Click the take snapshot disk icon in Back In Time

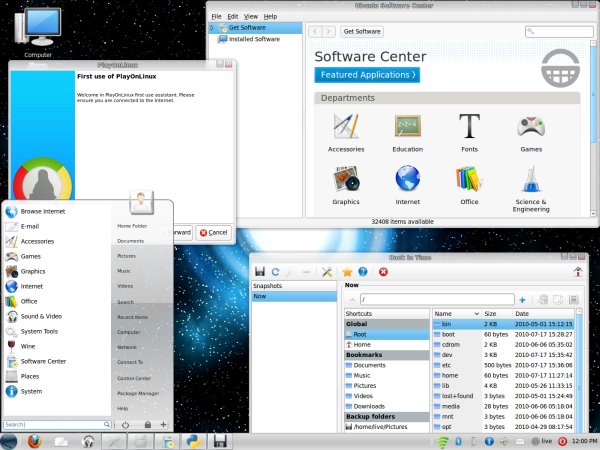point(260,272)
